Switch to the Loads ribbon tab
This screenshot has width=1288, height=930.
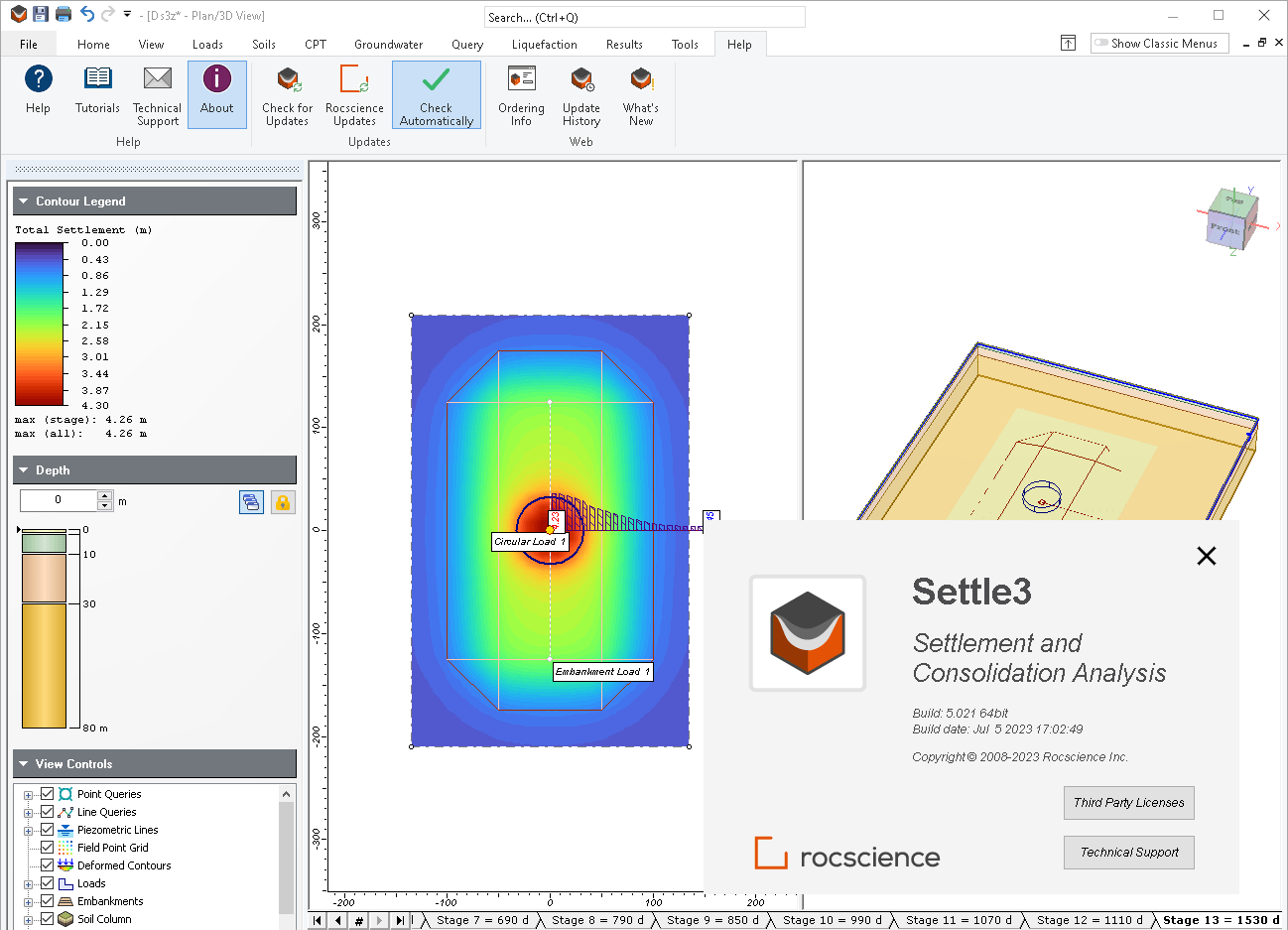tap(207, 44)
